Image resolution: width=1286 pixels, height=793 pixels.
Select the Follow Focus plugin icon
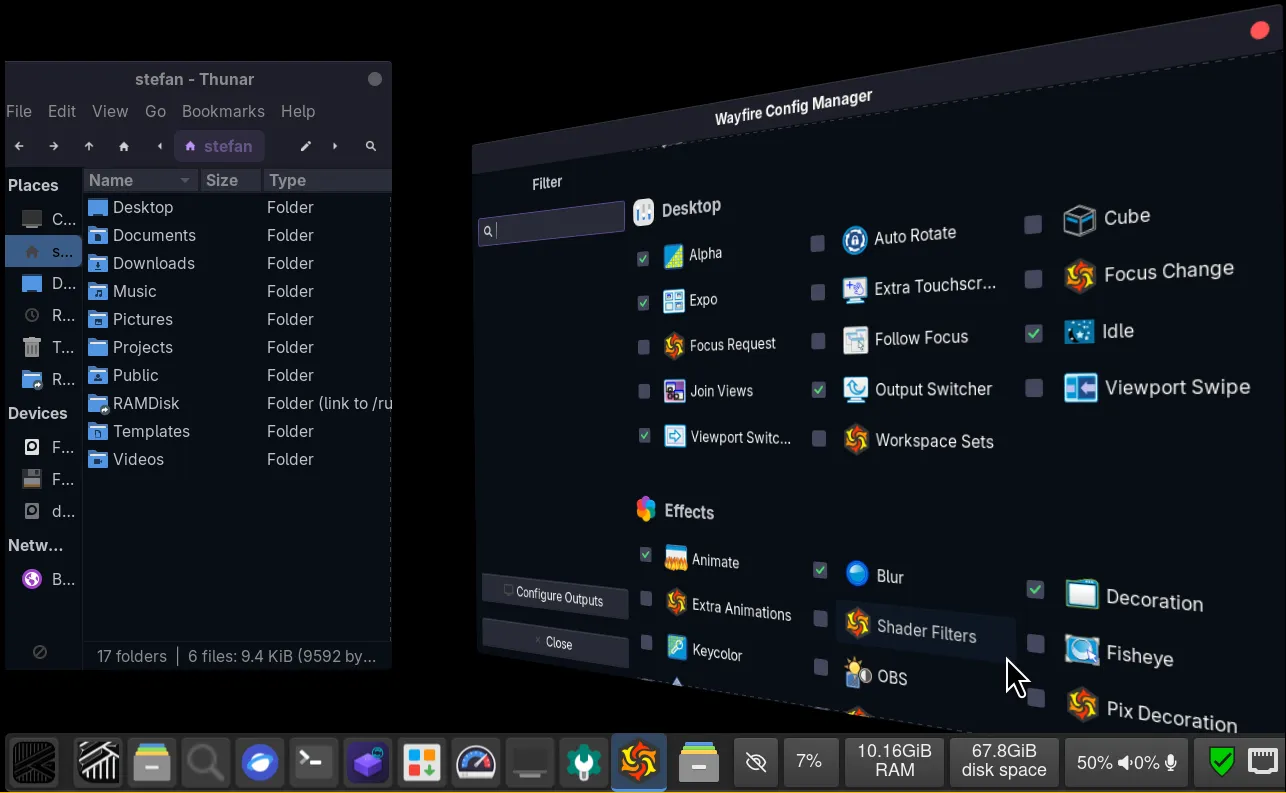[855, 340]
